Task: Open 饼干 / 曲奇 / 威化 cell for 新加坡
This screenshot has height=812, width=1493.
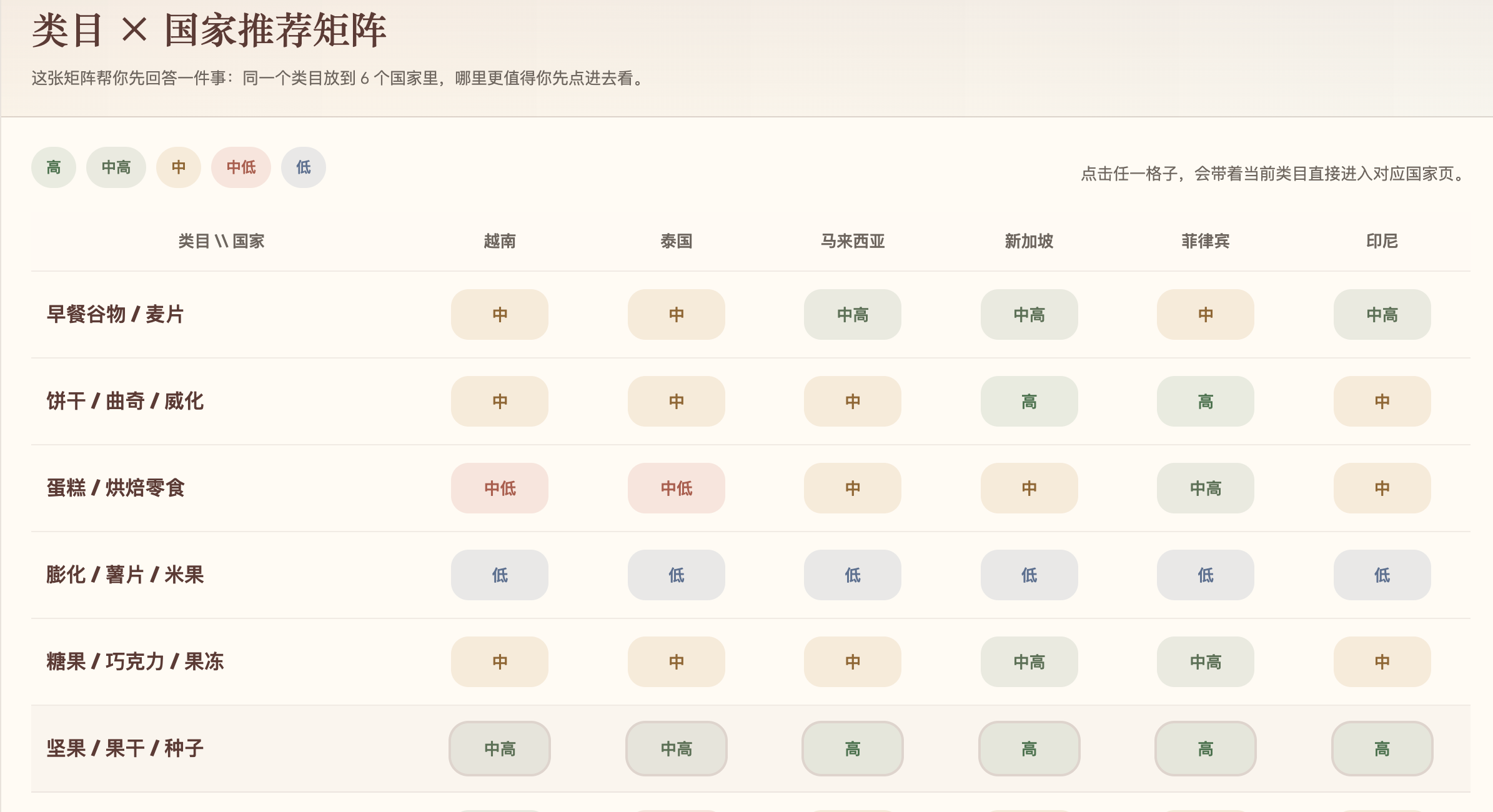Action: pyautogui.click(x=1029, y=401)
